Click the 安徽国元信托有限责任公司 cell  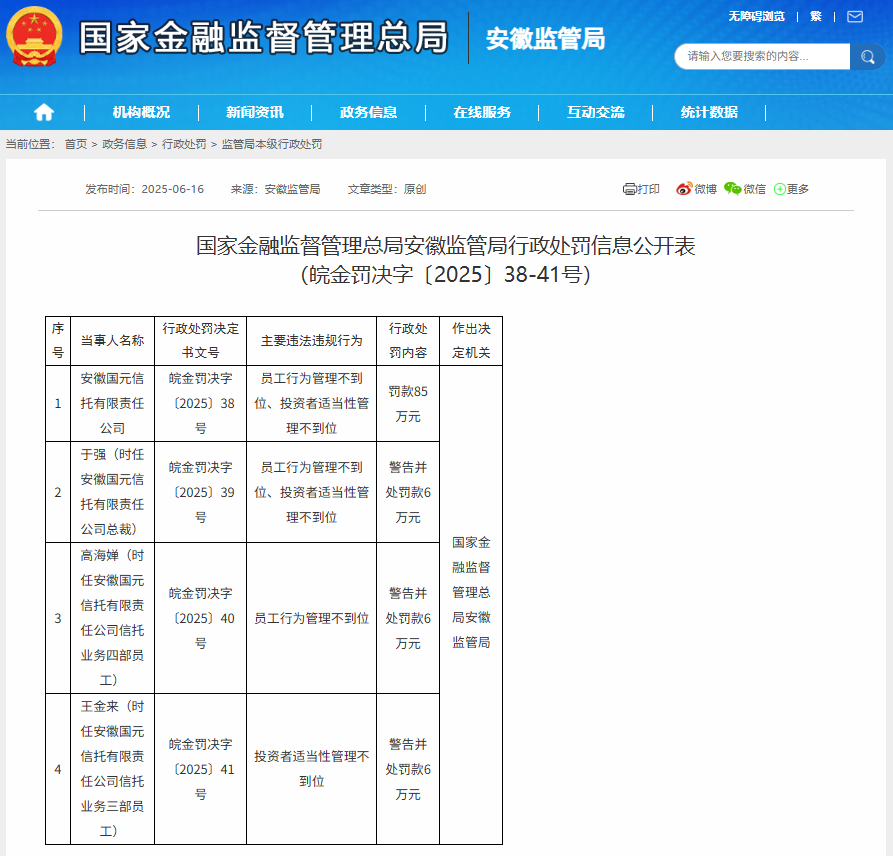112,403
